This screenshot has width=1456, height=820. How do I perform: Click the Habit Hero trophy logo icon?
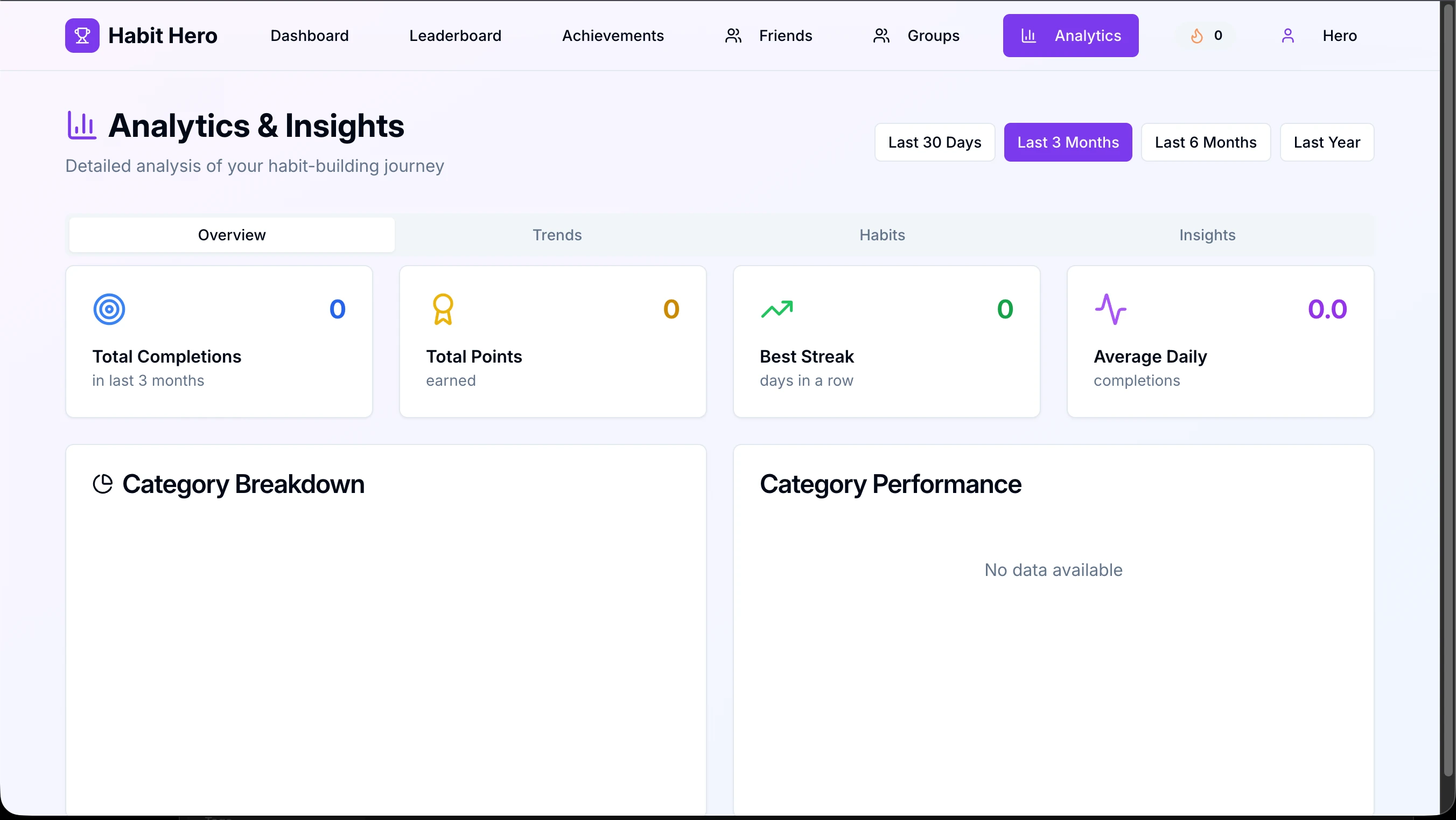coord(82,36)
